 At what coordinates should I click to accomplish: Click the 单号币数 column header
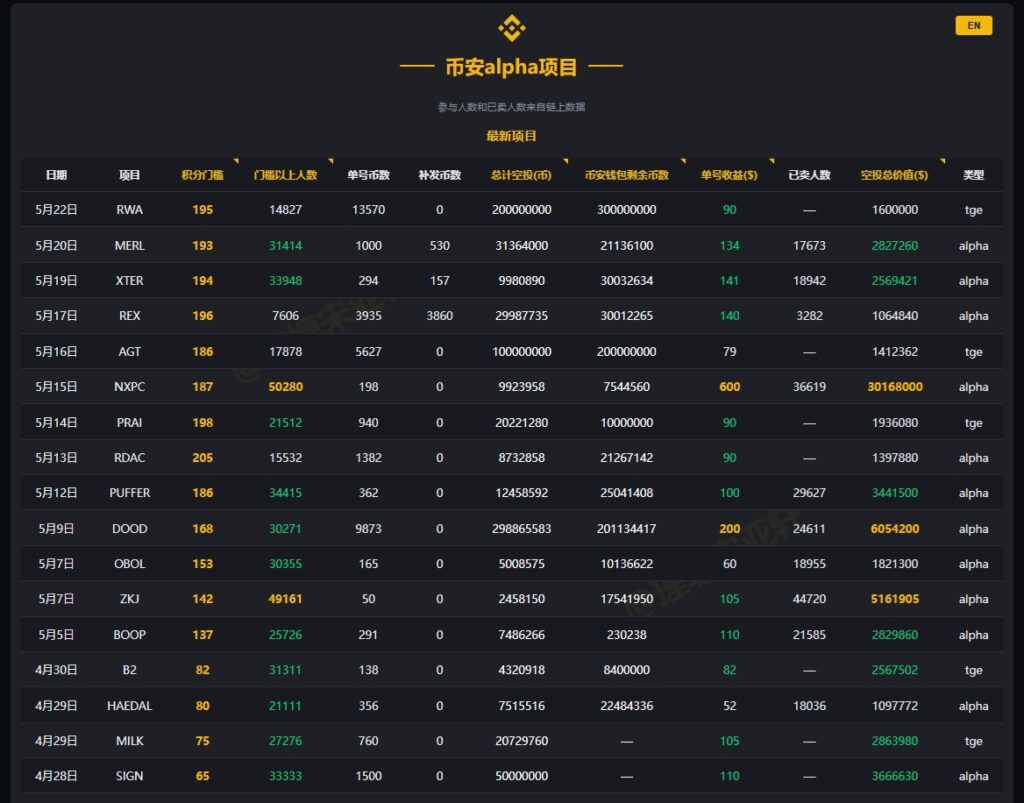(x=368, y=175)
